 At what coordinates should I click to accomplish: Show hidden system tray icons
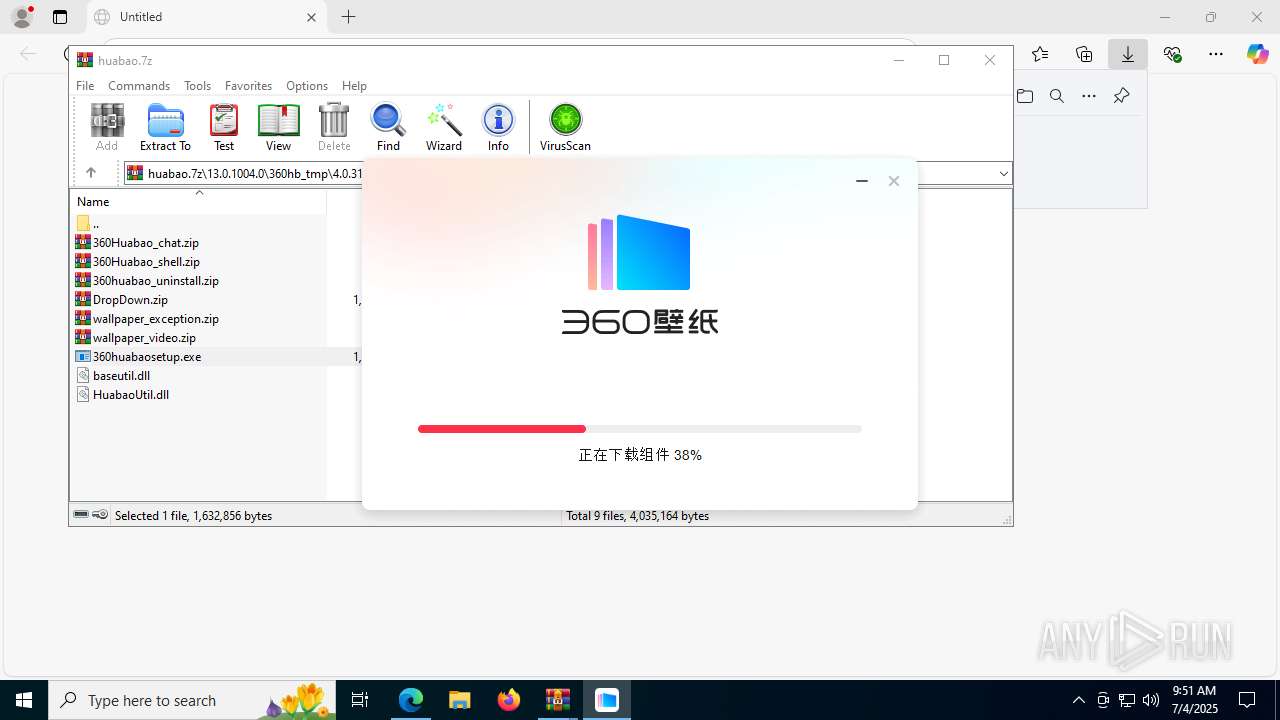(1078, 700)
